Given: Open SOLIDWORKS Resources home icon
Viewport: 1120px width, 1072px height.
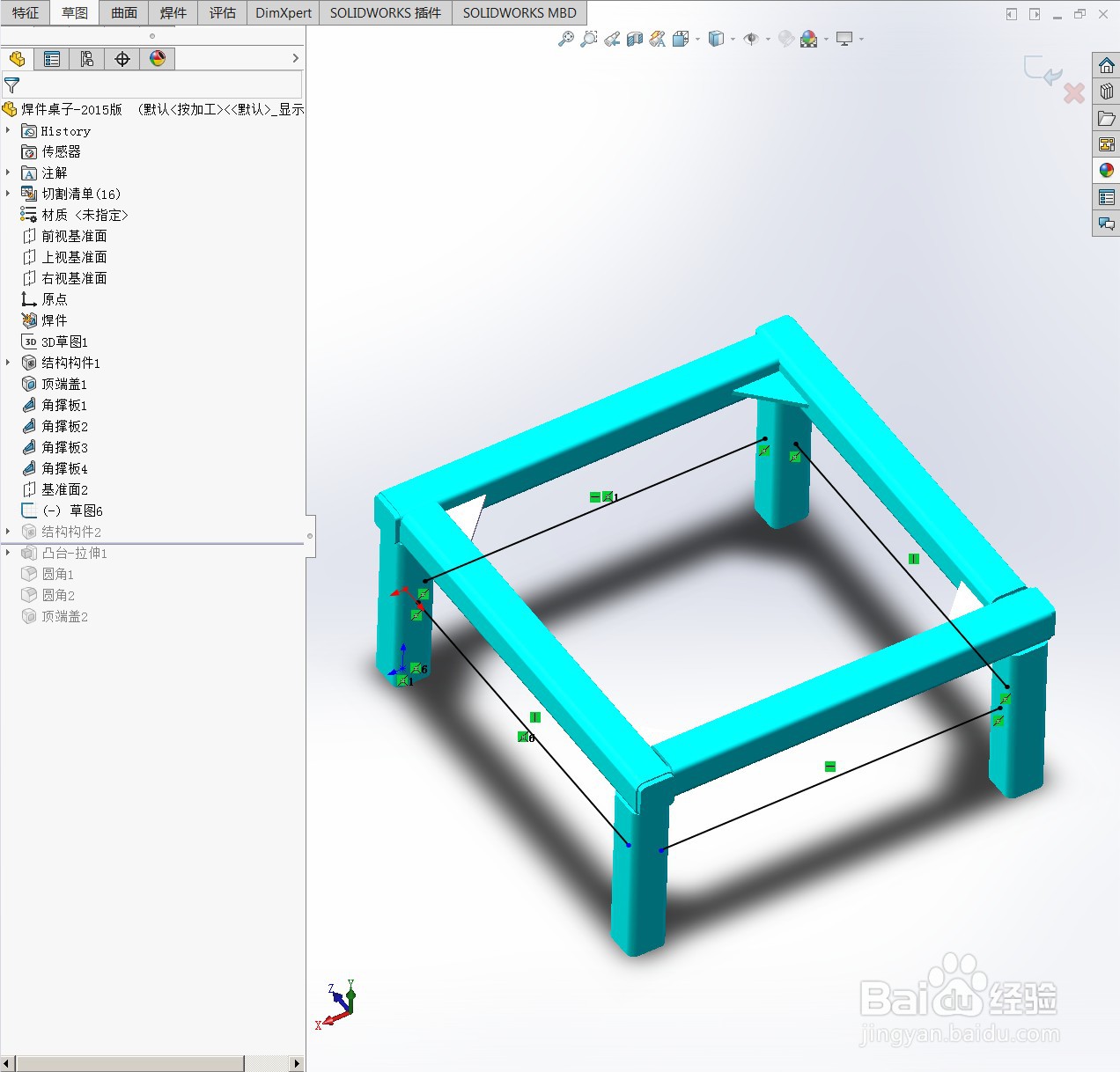Looking at the screenshot, I should (x=1107, y=65).
